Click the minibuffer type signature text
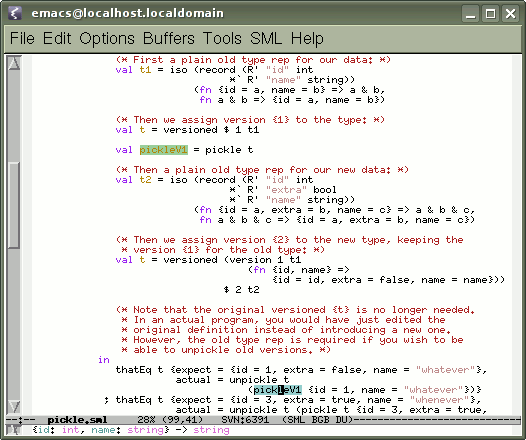The image size is (526, 440). pyautogui.click(x=131, y=430)
